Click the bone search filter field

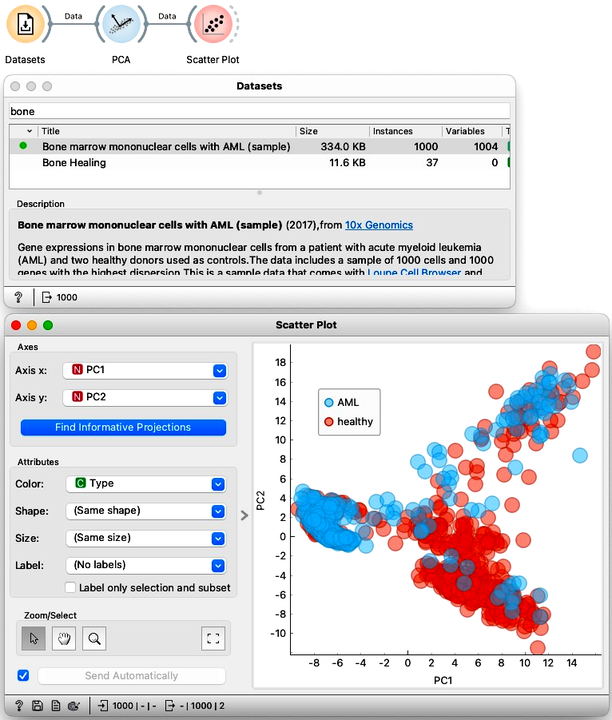click(259, 112)
